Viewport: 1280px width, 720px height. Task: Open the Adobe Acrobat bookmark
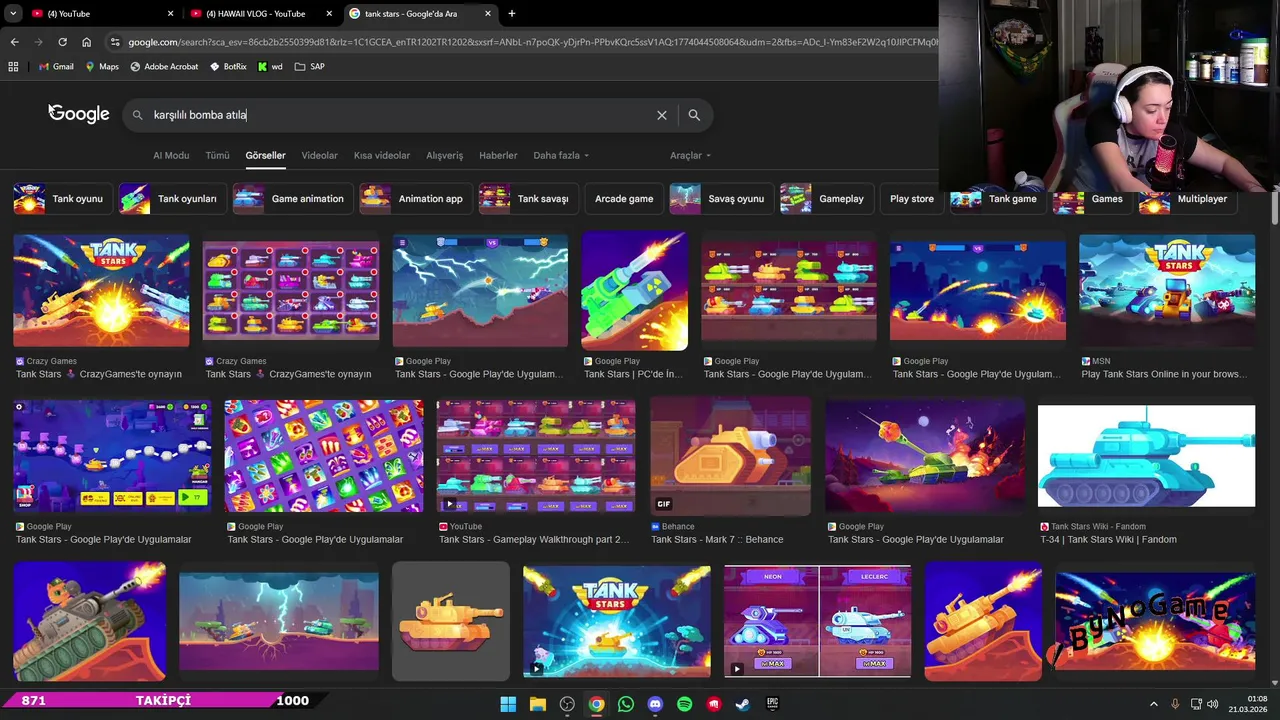pyautogui.click(x=164, y=67)
